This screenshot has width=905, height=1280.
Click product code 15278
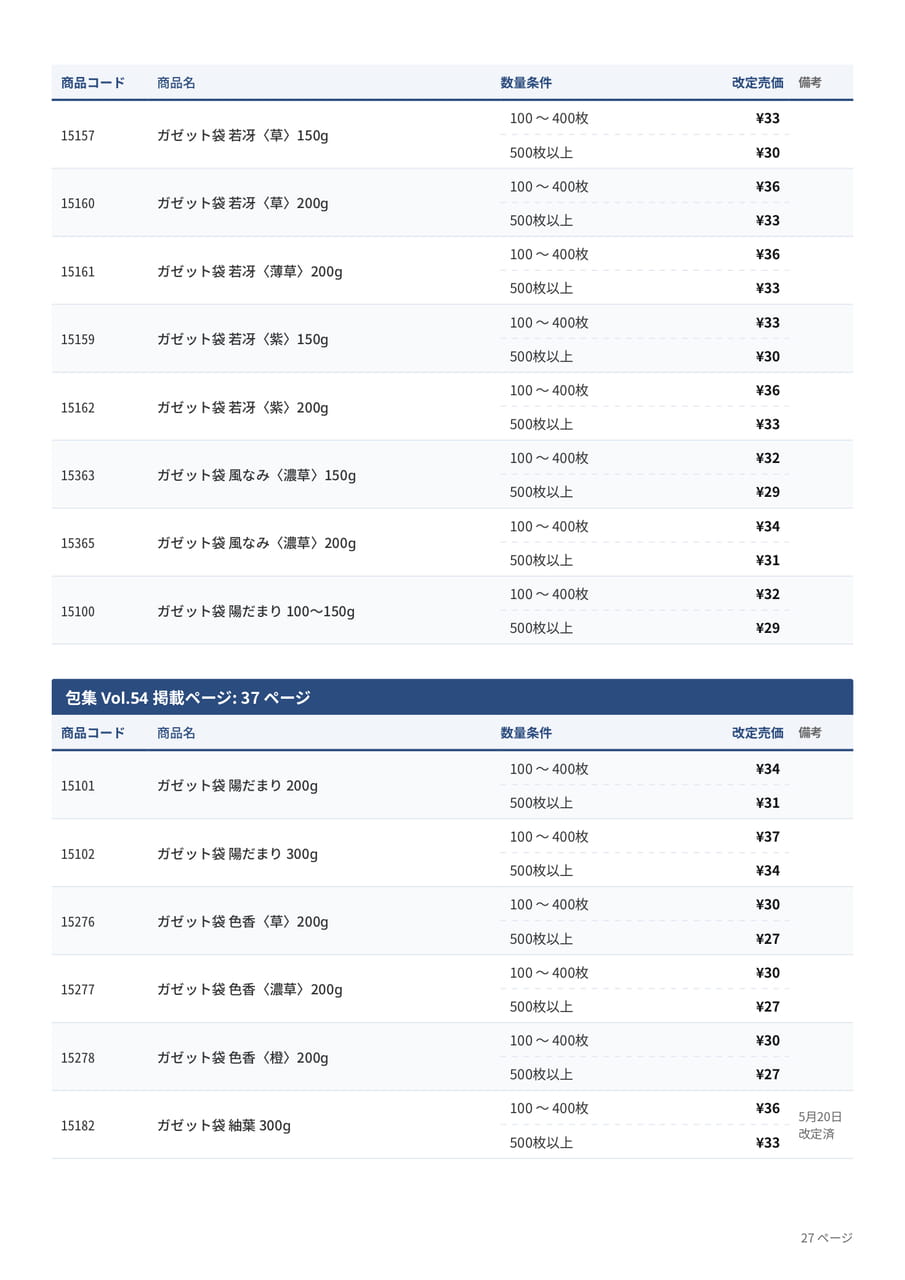pos(78,1058)
